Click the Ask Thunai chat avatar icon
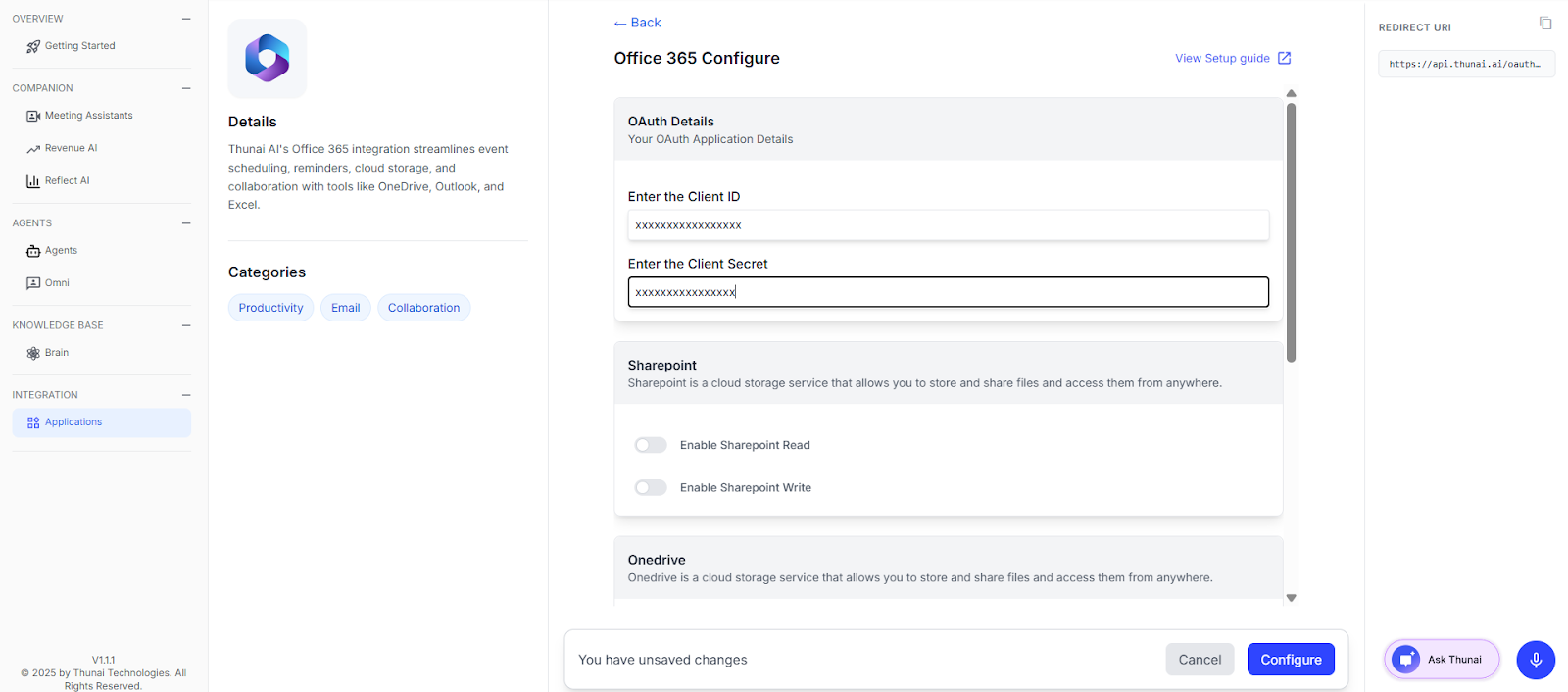Image resolution: width=1568 pixels, height=692 pixels. (1406, 660)
